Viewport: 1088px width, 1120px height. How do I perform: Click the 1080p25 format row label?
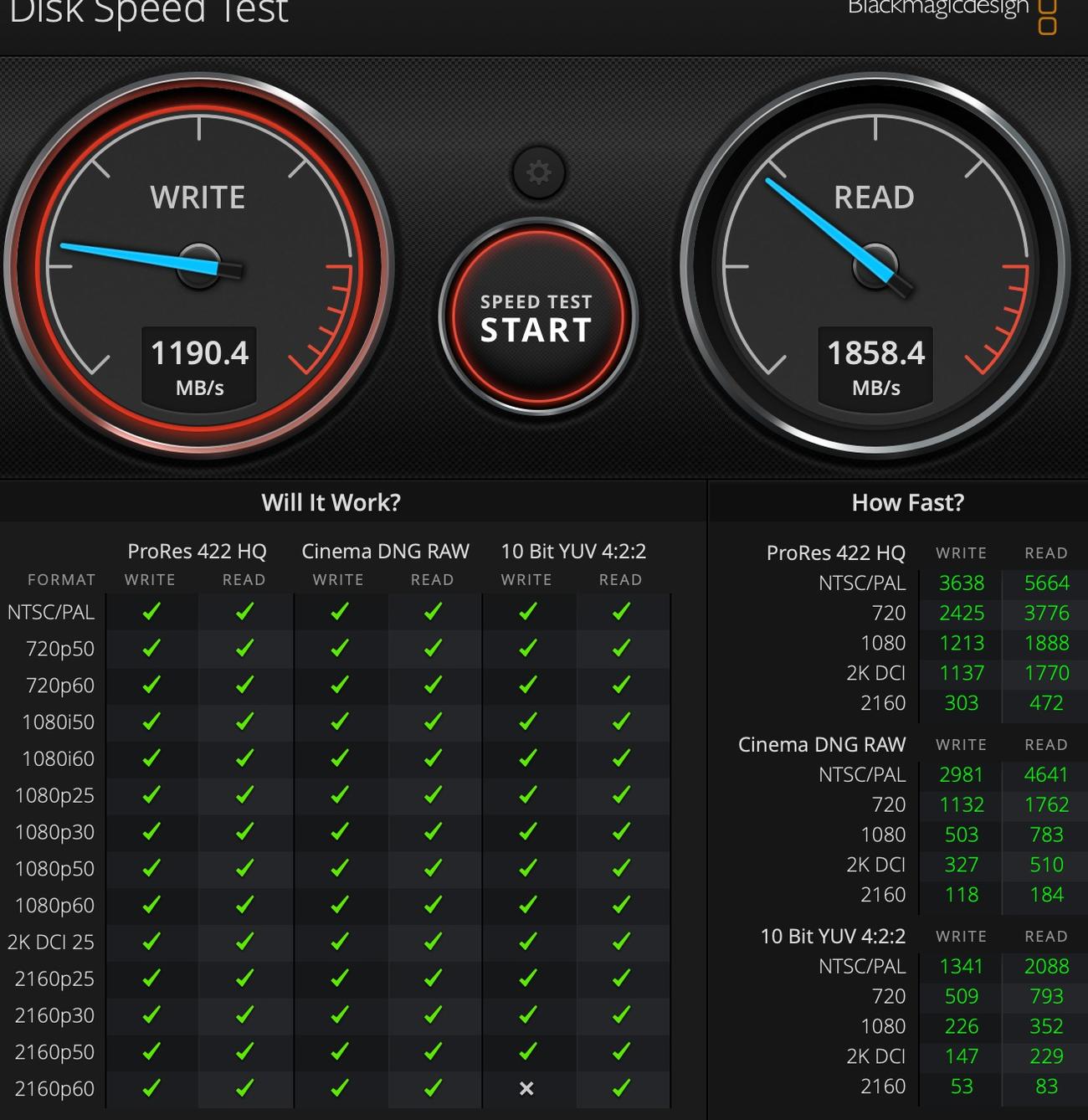pyautogui.click(x=54, y=795)
